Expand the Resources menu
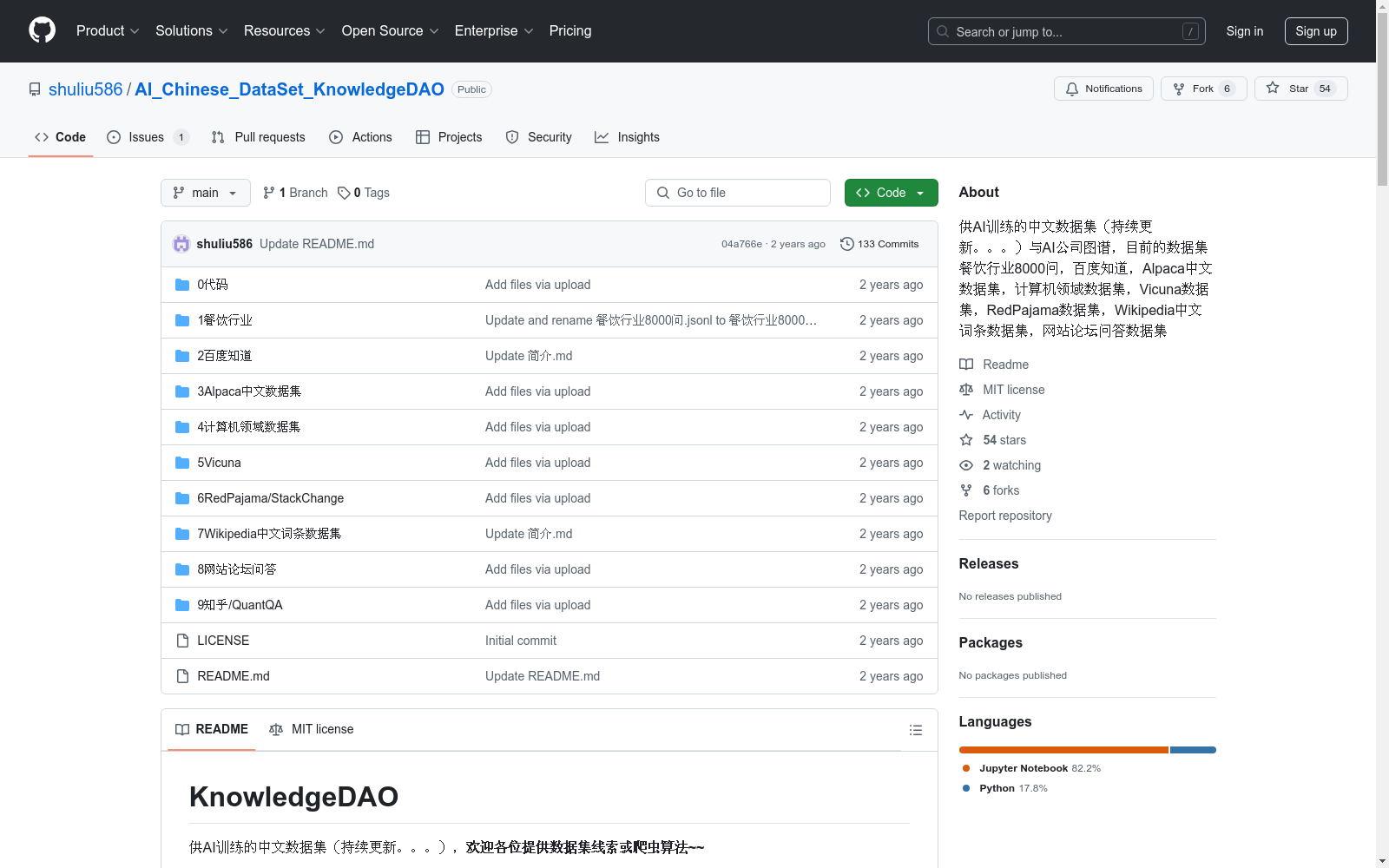Screen dimensions: 1389x868 [x=284, y=30]
